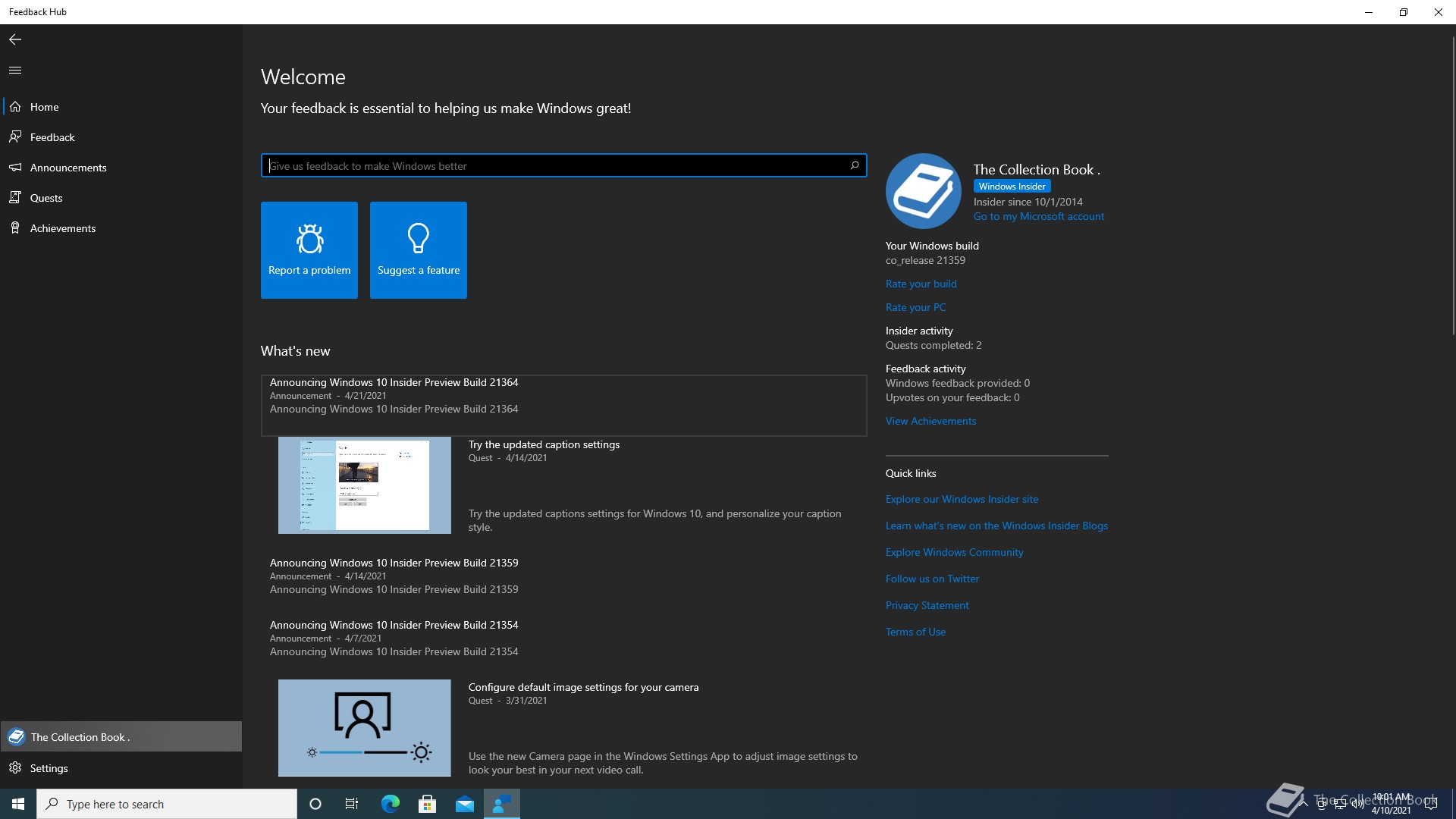Click the taskbar search box
Screen dimensions: 1456x819
coord(167,804)
